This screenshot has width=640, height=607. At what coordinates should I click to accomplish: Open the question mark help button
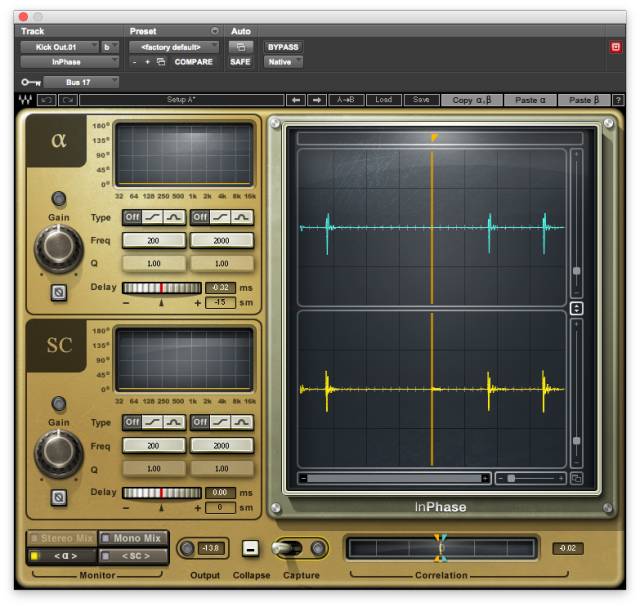point(618,100)
